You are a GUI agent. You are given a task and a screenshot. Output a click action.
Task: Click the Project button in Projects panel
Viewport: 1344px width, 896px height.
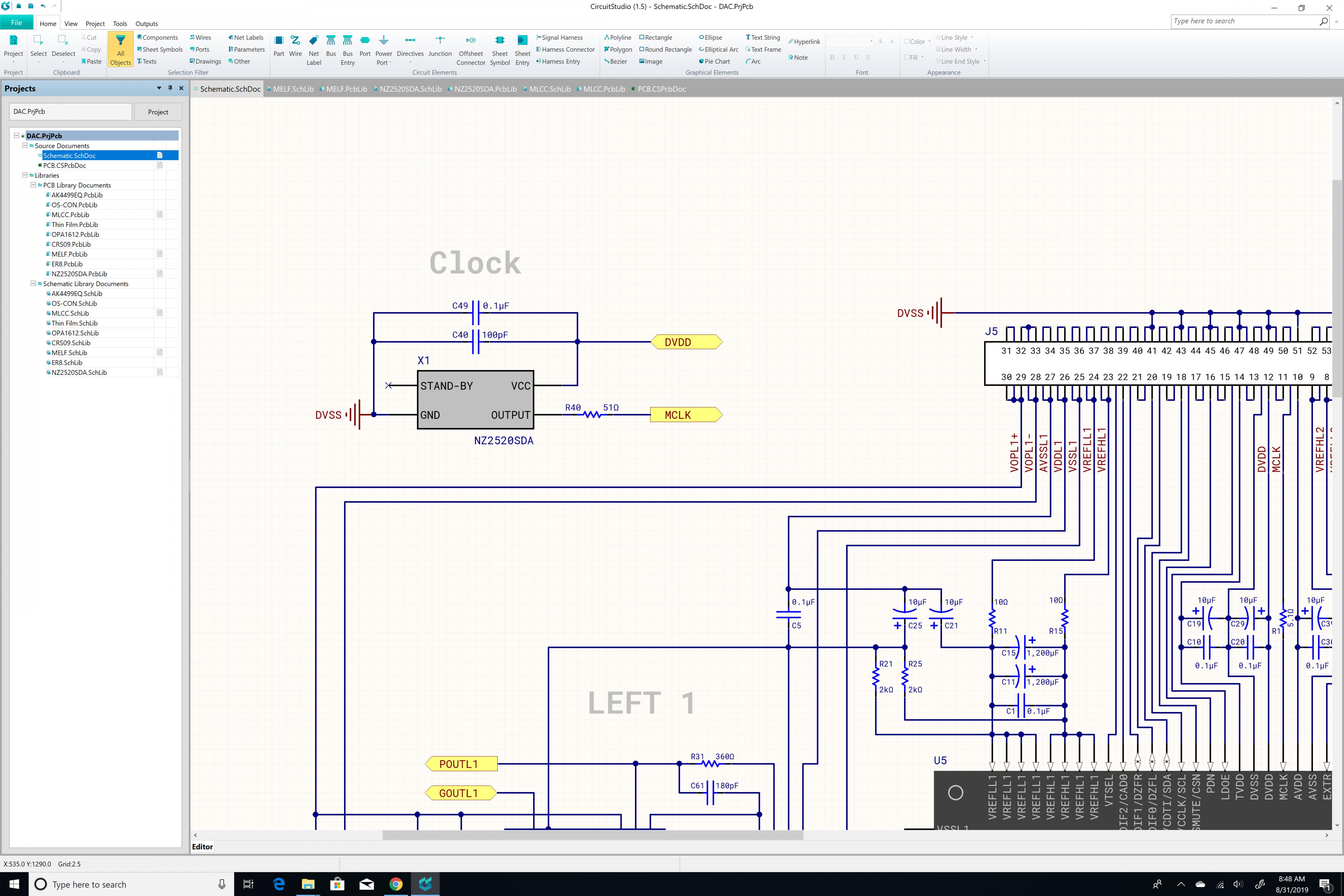pyautogui.click(x=158, y=112)
